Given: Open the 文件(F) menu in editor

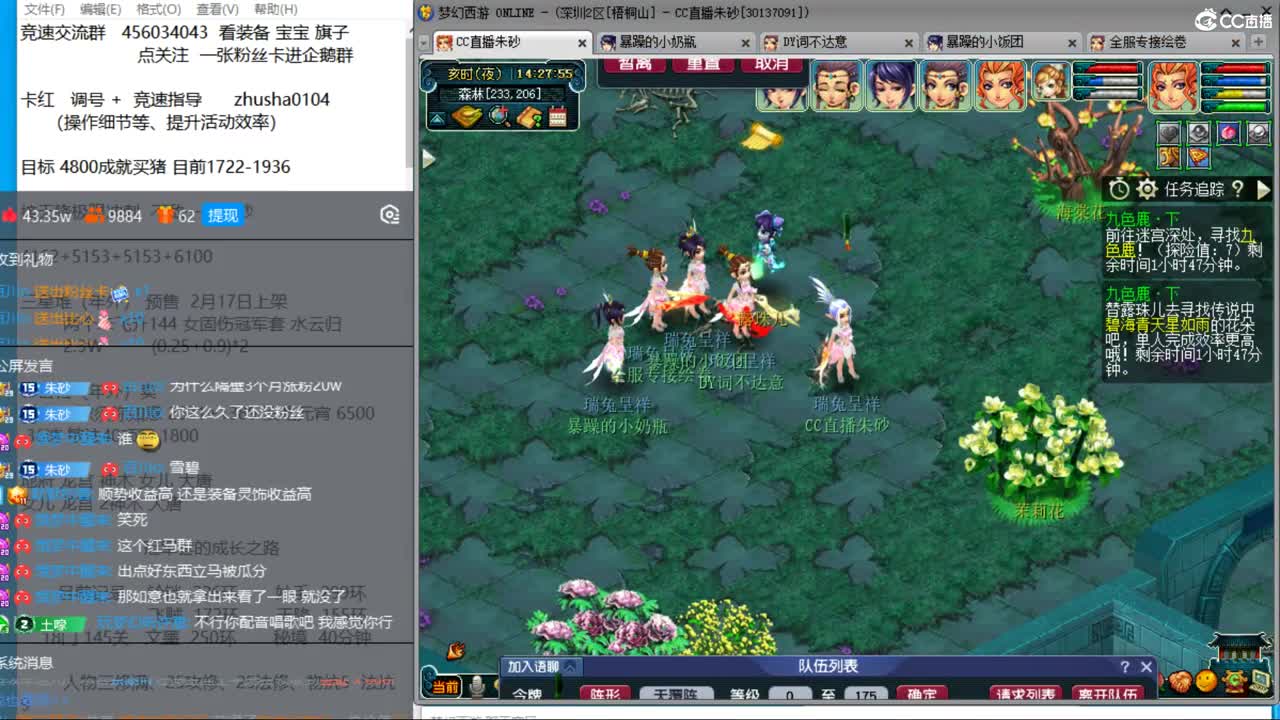Looking at the screenshot, I should tap(45, 9).
